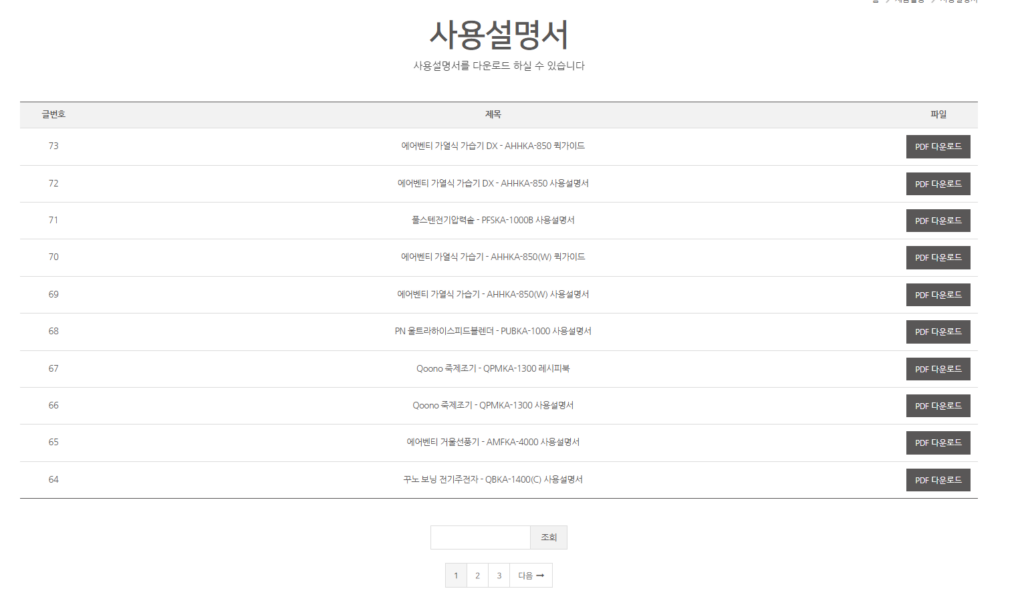Click post number 65
The height and width of the screenshot is (605, 1024).
[54, 442]
